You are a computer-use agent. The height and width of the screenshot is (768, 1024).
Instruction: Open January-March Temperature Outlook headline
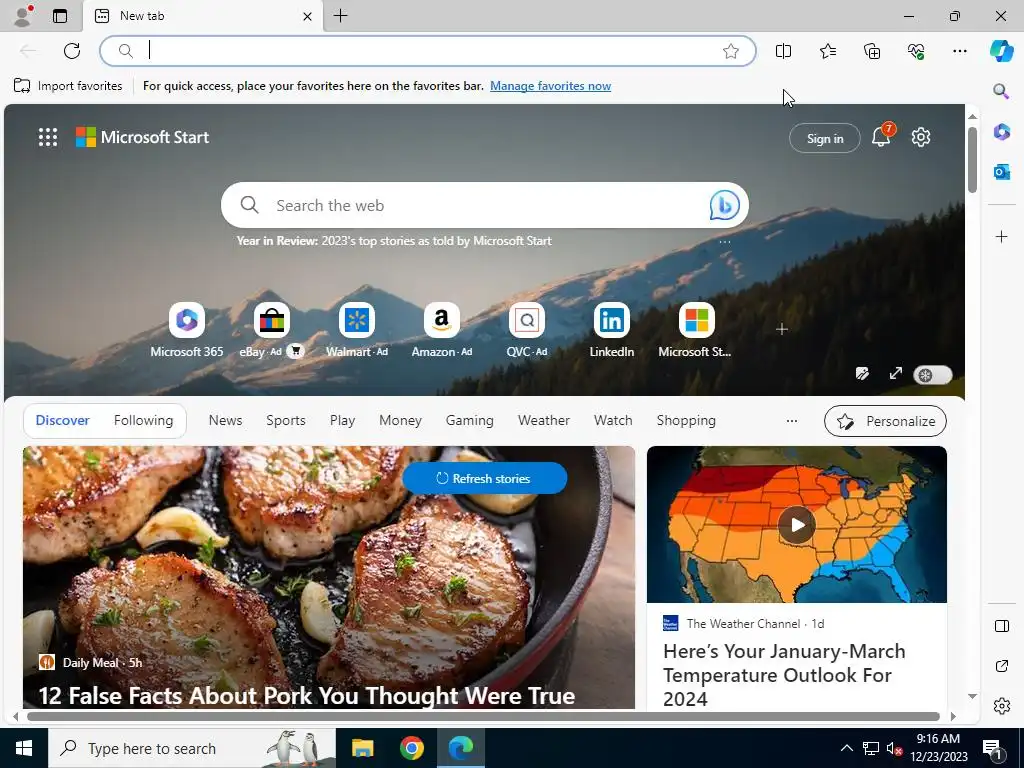784,675
